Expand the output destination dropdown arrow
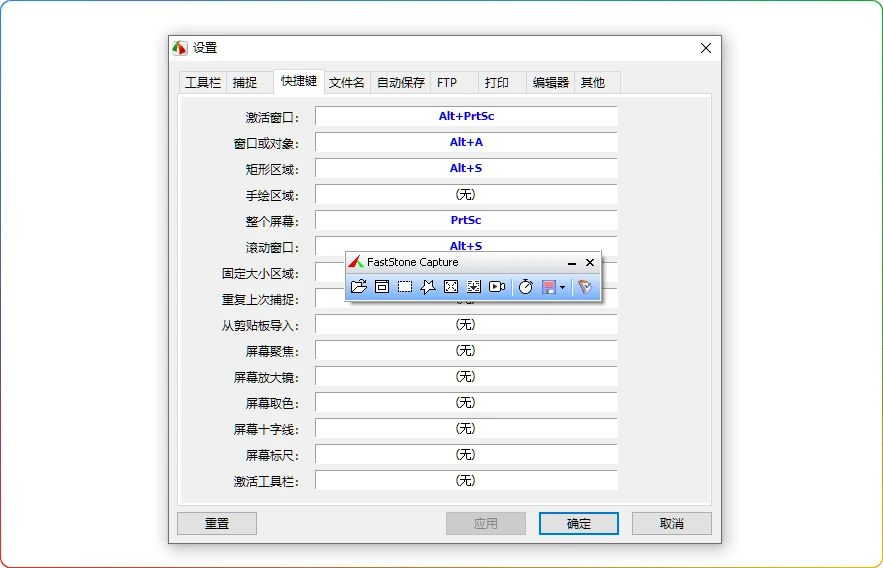 (563, 287)
